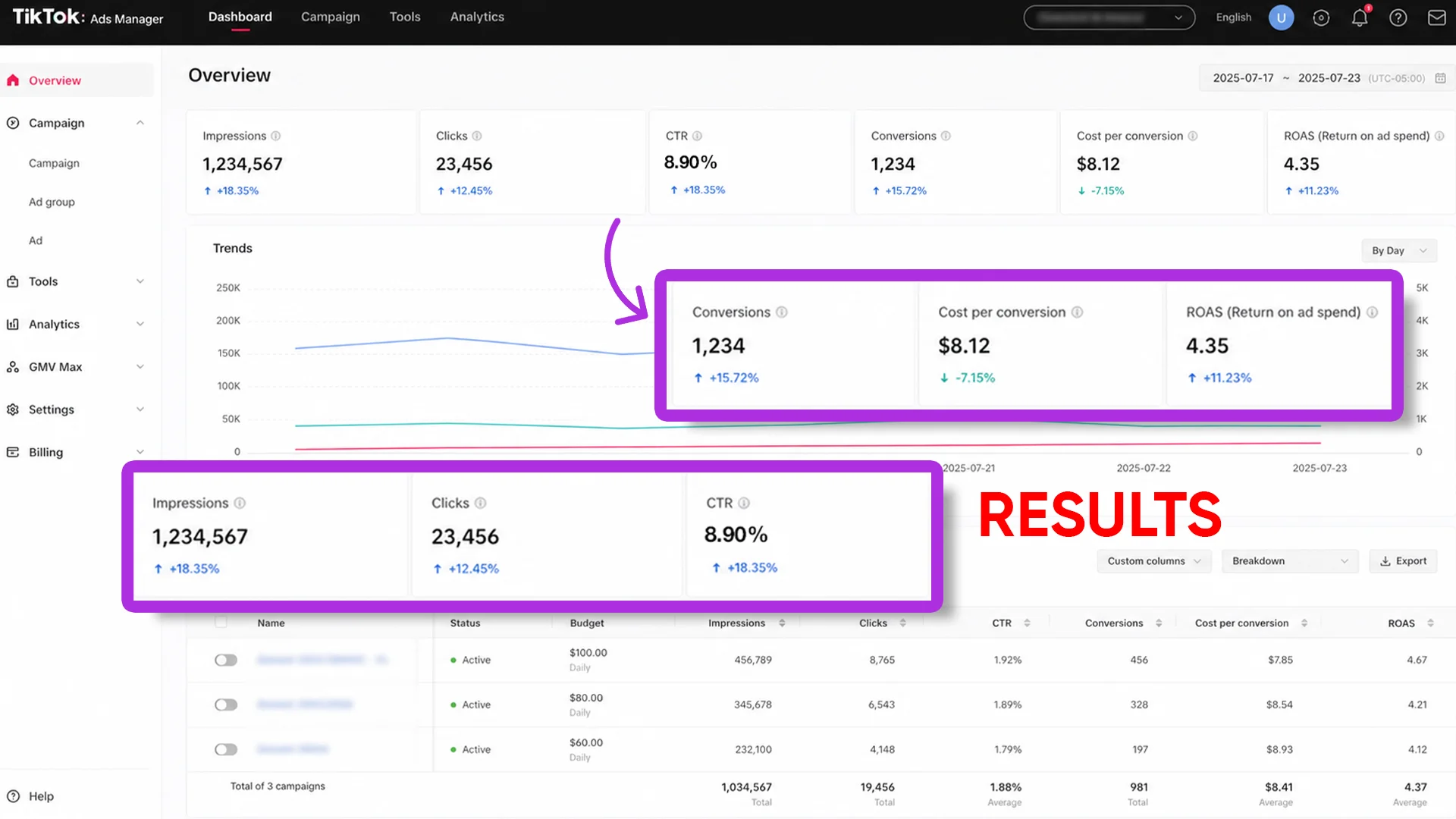This screenshot has width=1456, height=819.
Task: Check the select-all checkbox in table header
Action: (221, 623)
